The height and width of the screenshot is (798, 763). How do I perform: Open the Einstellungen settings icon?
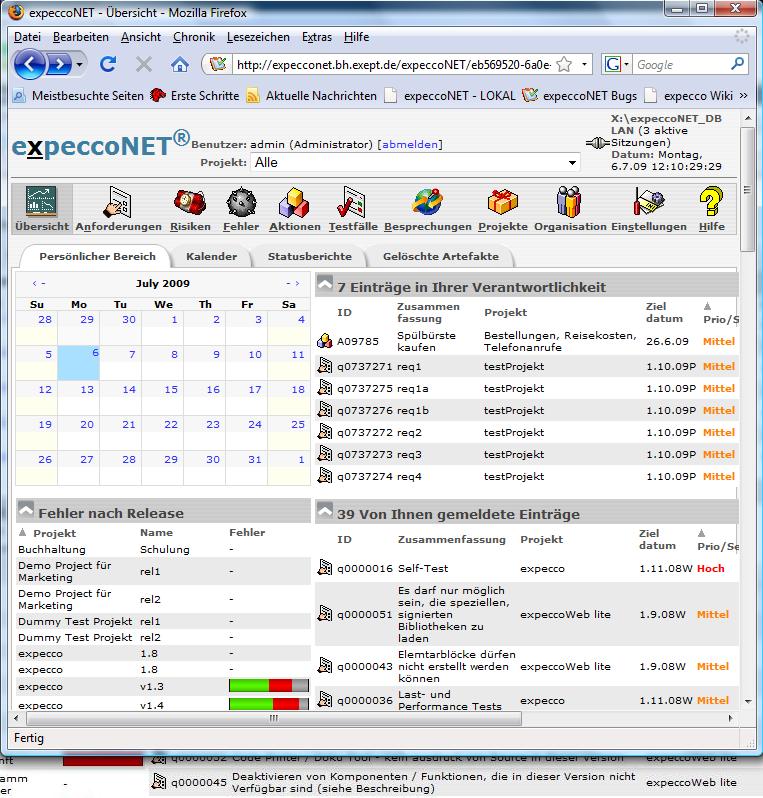click(x=648, y=204)
